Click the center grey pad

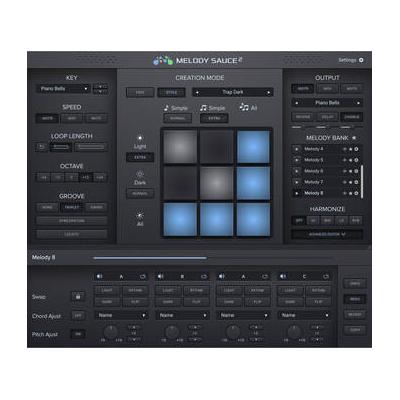tap(216, 183)
